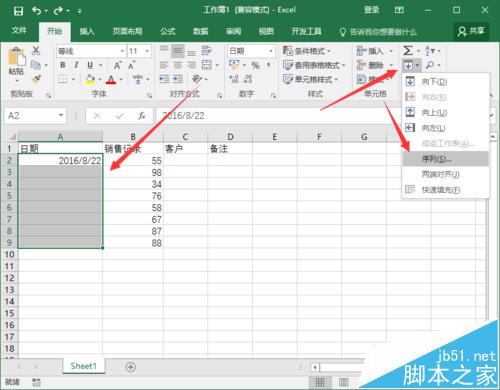Choose 两端对齐(J) from the fill menu
Viewport: 500px width, 390px height.
pos(445,174)
